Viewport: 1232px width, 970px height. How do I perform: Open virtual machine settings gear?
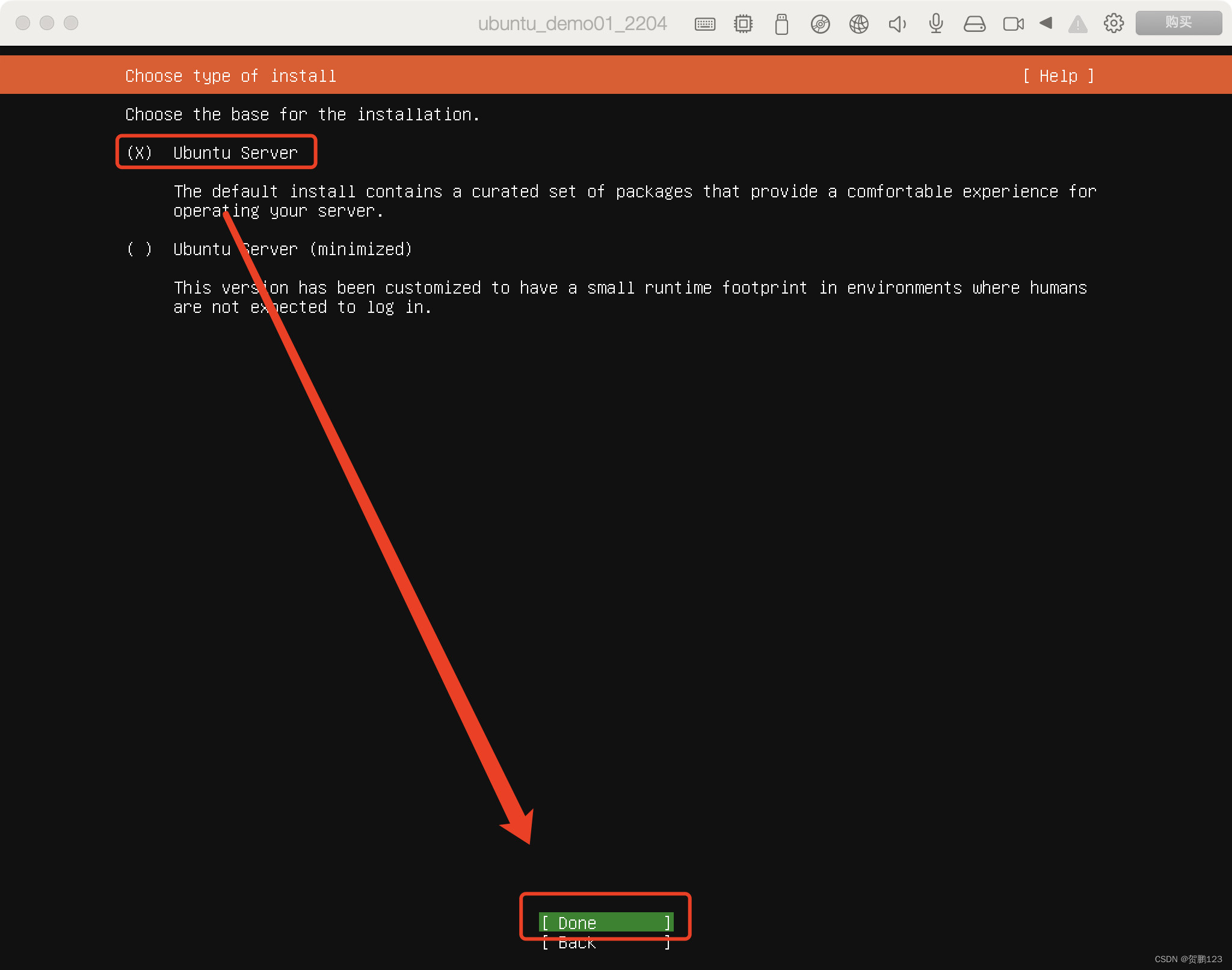[x=1113, y=23]
